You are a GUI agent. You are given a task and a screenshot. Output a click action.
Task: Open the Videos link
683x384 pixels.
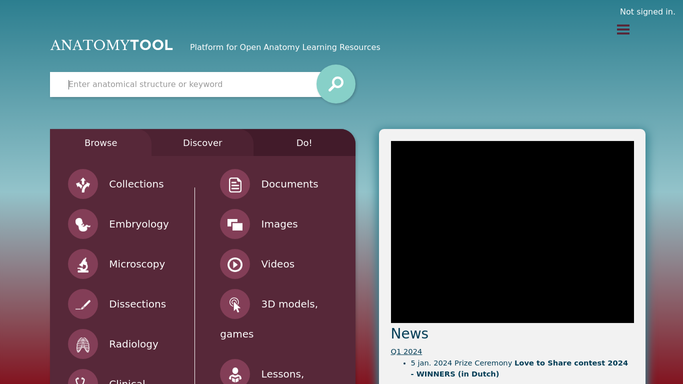click(x=277, y=264)
